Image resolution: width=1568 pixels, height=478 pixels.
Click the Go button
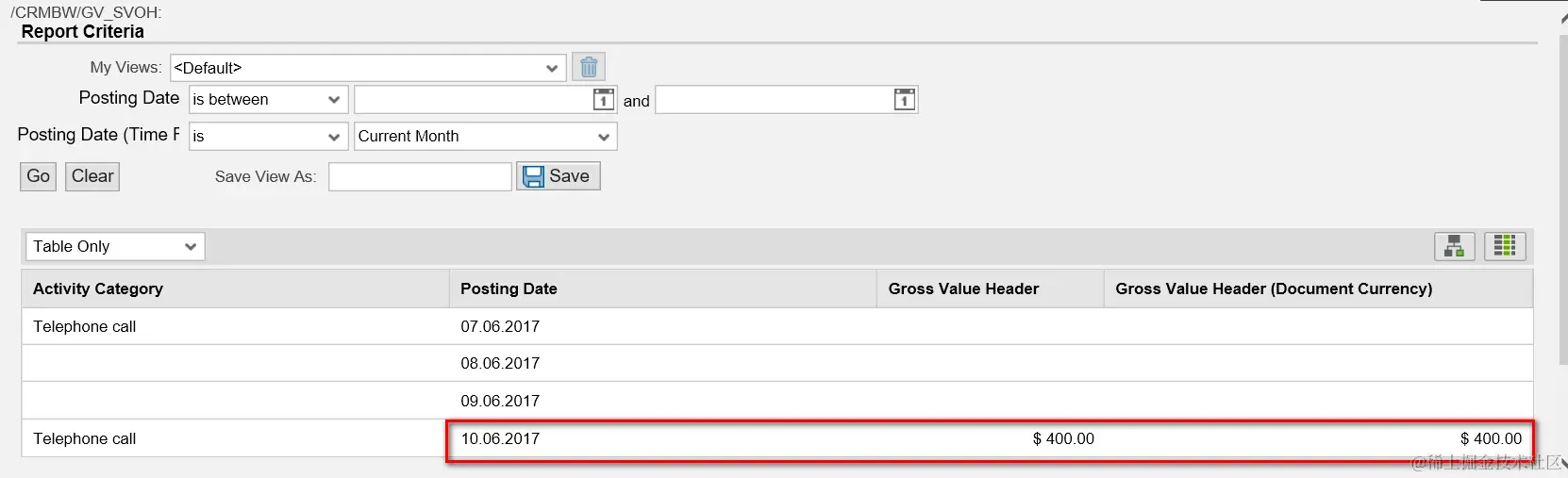(38, 176)
